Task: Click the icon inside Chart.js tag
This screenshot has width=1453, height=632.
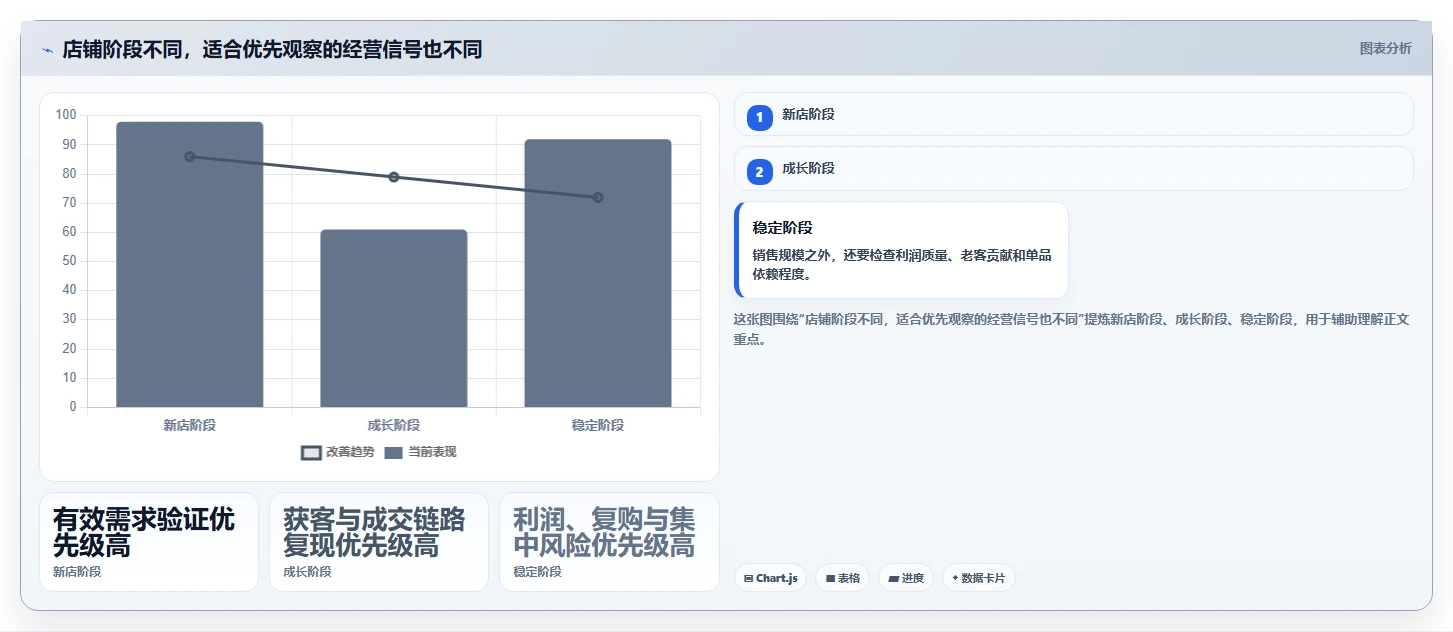Action: pos(748,578)
